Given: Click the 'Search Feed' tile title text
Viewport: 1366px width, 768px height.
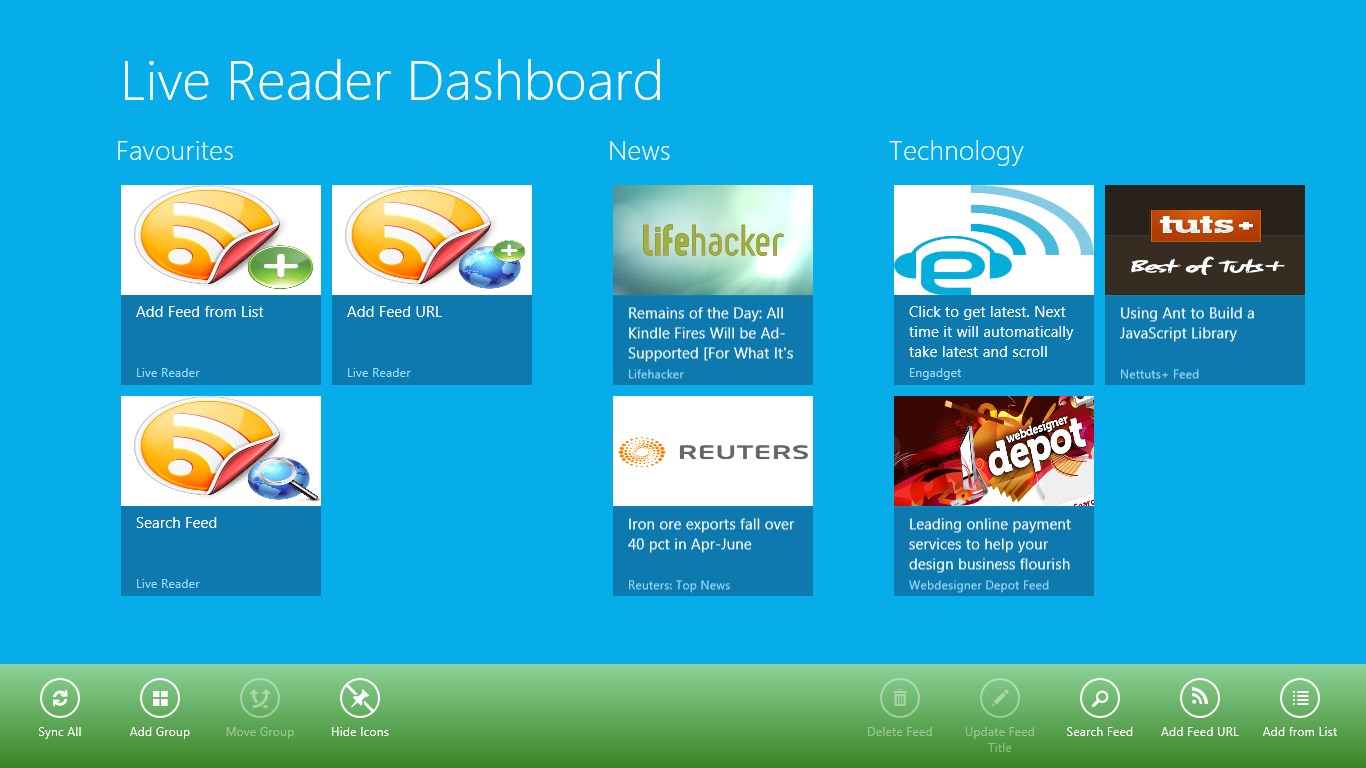Looking at the screenshot, I should [x=176, y=523].
